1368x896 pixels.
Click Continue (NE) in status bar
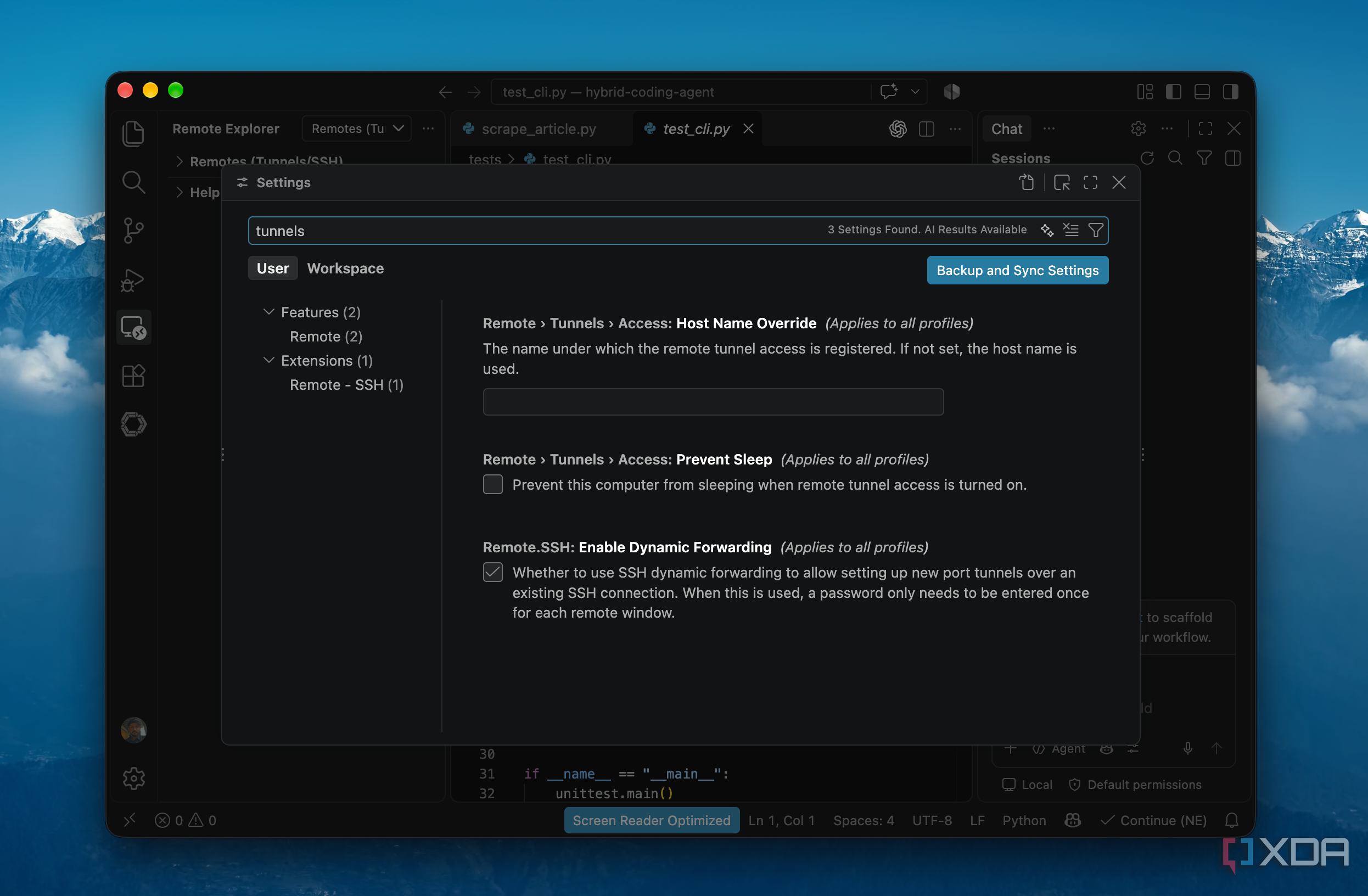1153,820
